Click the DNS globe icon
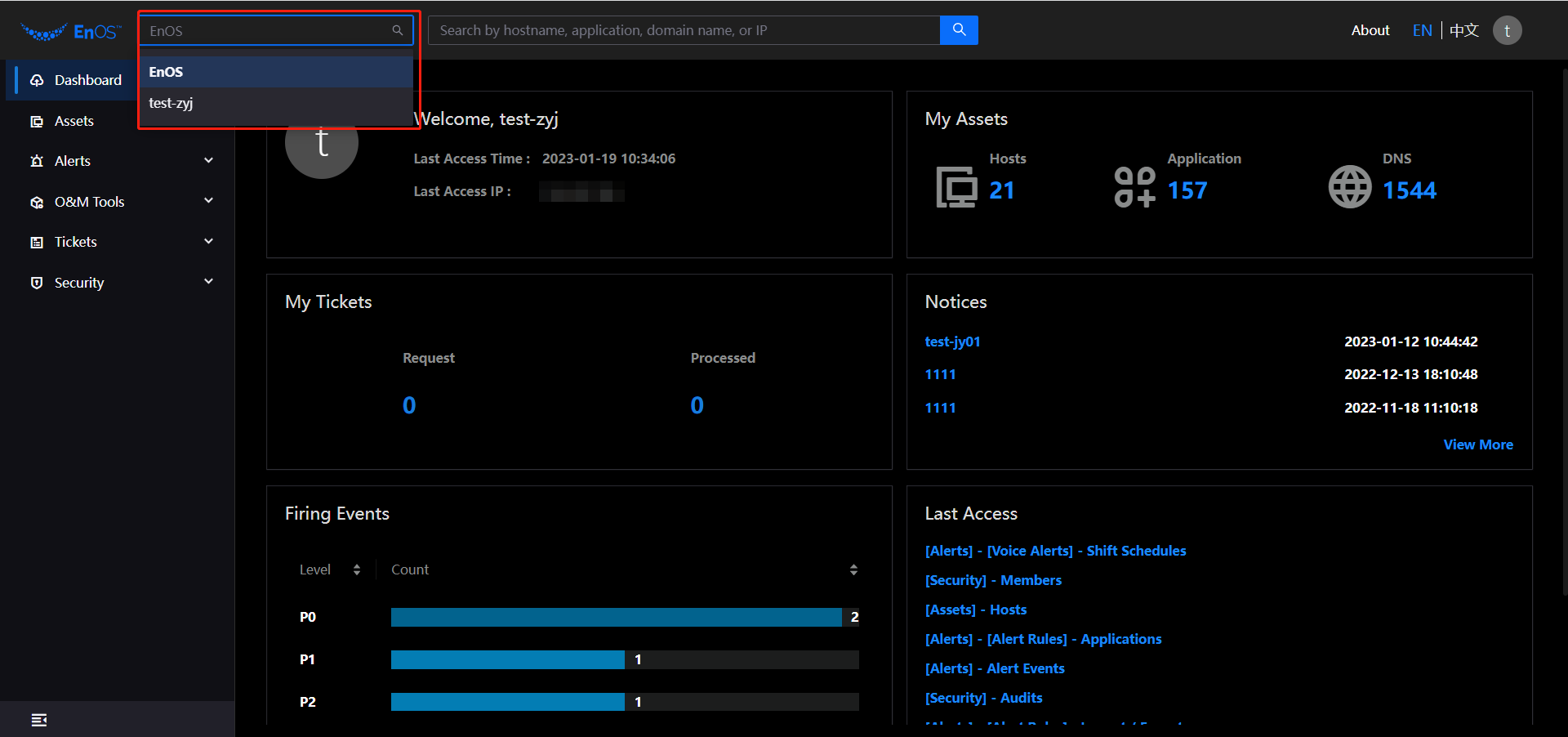Image resolution: width=1568 pixels, height=737 pixels. [1350, 186]
